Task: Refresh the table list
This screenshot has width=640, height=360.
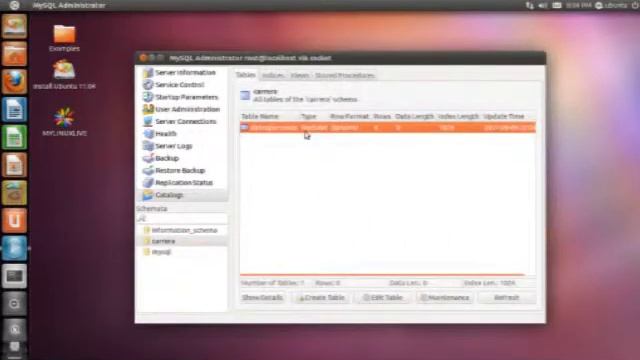Action: [x=507, y=298]
